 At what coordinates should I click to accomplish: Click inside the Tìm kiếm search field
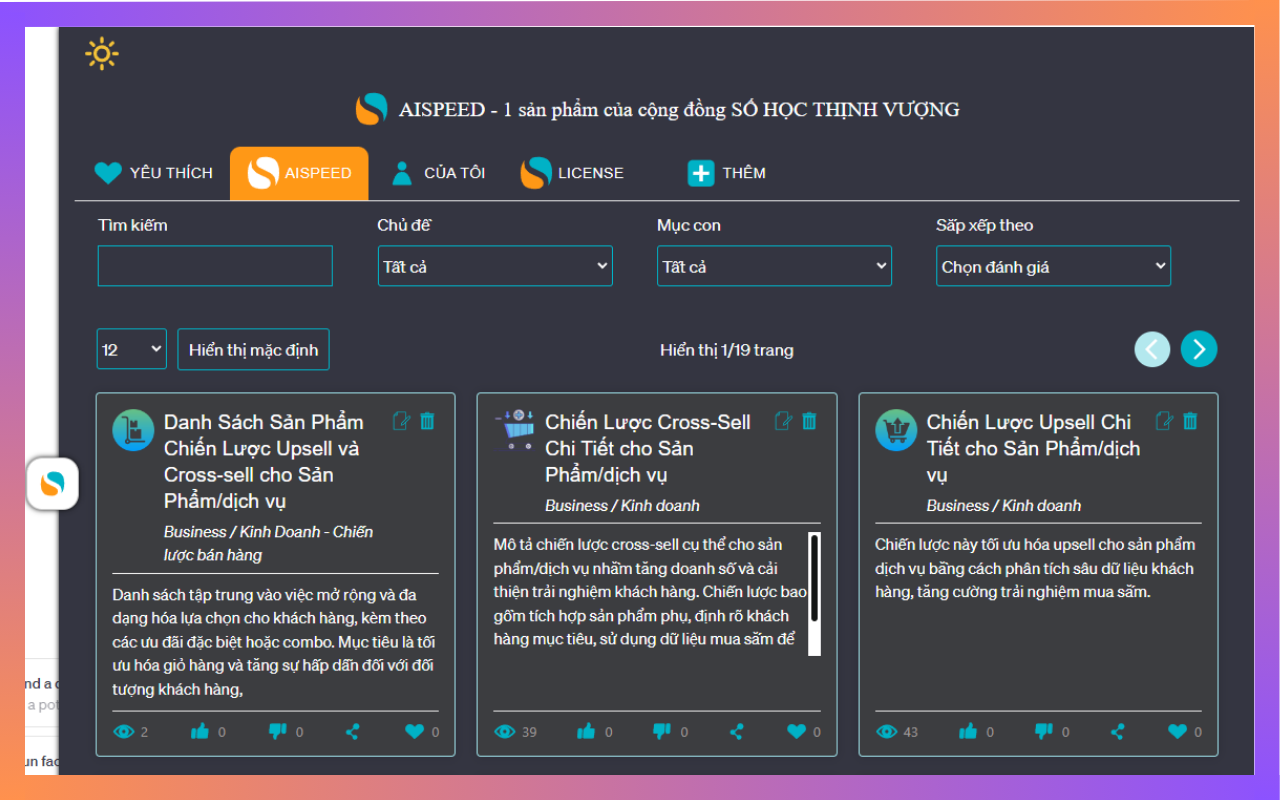point(214,265)
